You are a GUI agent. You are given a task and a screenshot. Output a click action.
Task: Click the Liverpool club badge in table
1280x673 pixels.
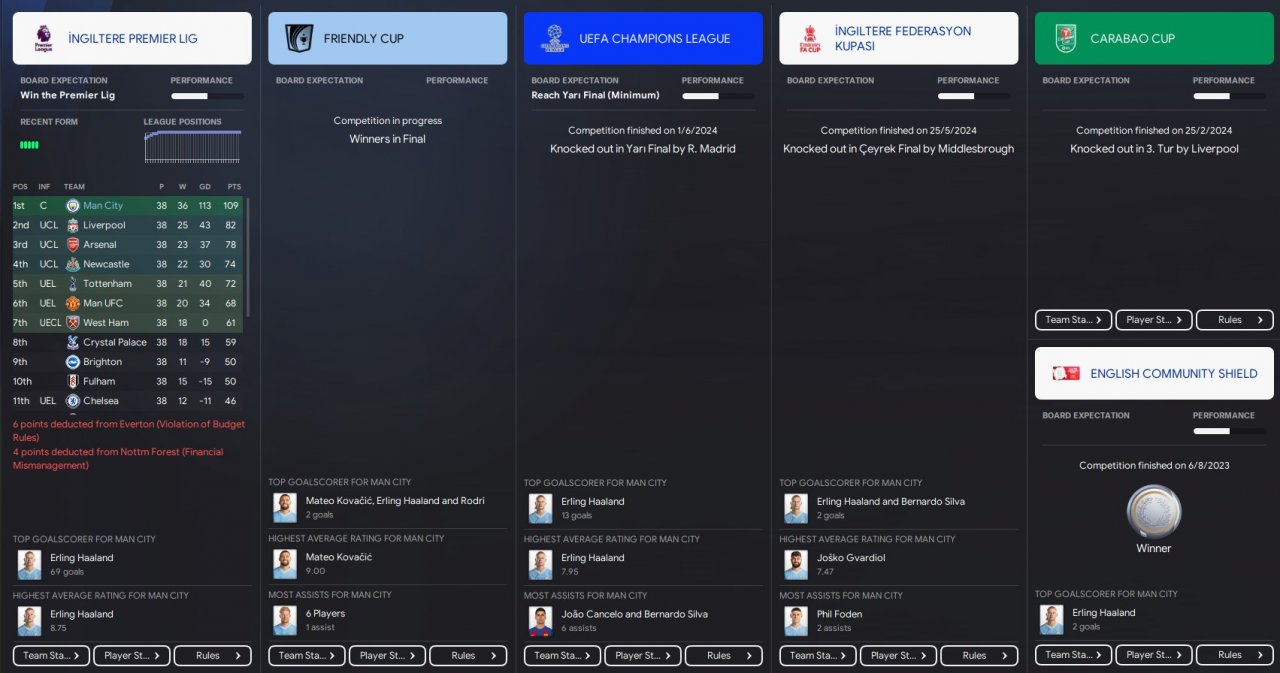tap(73, 225)
